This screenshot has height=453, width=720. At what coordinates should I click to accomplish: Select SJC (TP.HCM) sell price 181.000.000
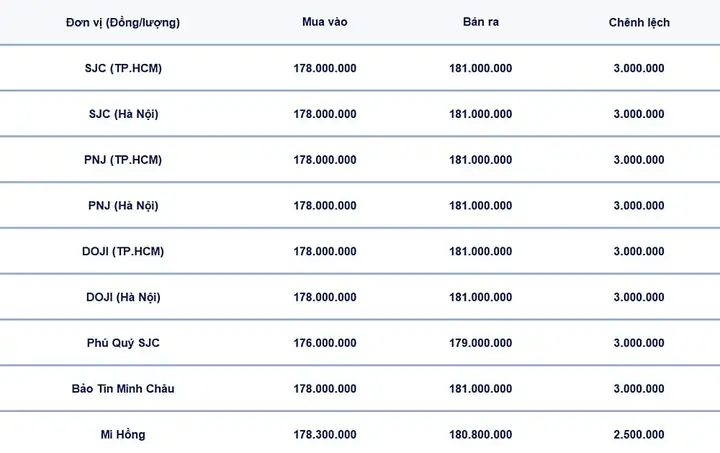(481, 68)
